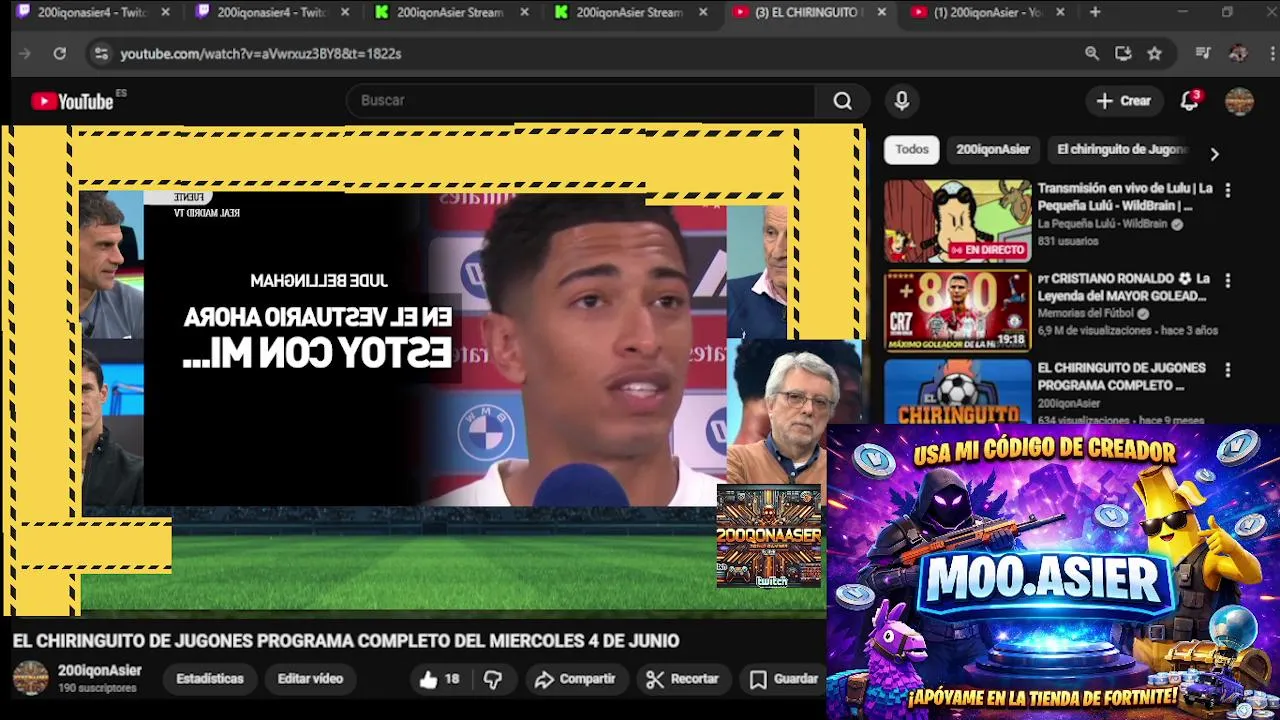1280x720 pixels.
Task: Open the Transmisión en vivo de Lulu title
Action: tap(1125, 197)
